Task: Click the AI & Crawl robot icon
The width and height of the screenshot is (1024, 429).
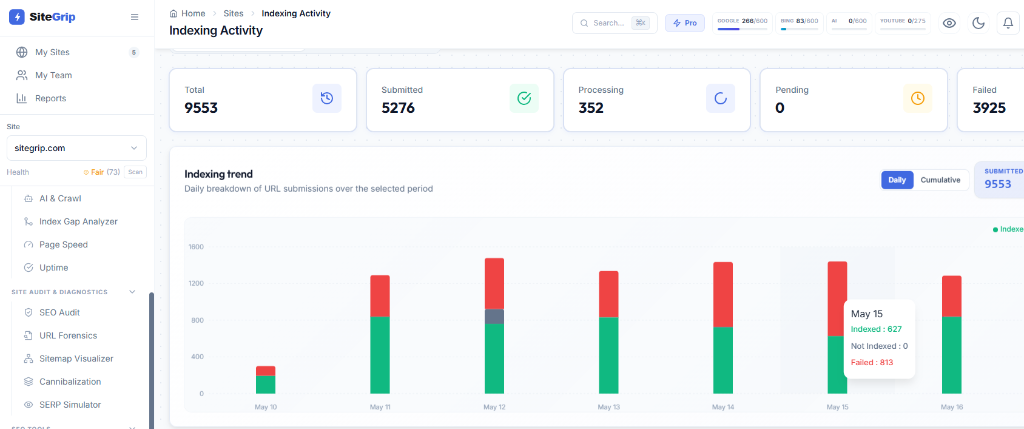Action: click(x=28, y=199)
